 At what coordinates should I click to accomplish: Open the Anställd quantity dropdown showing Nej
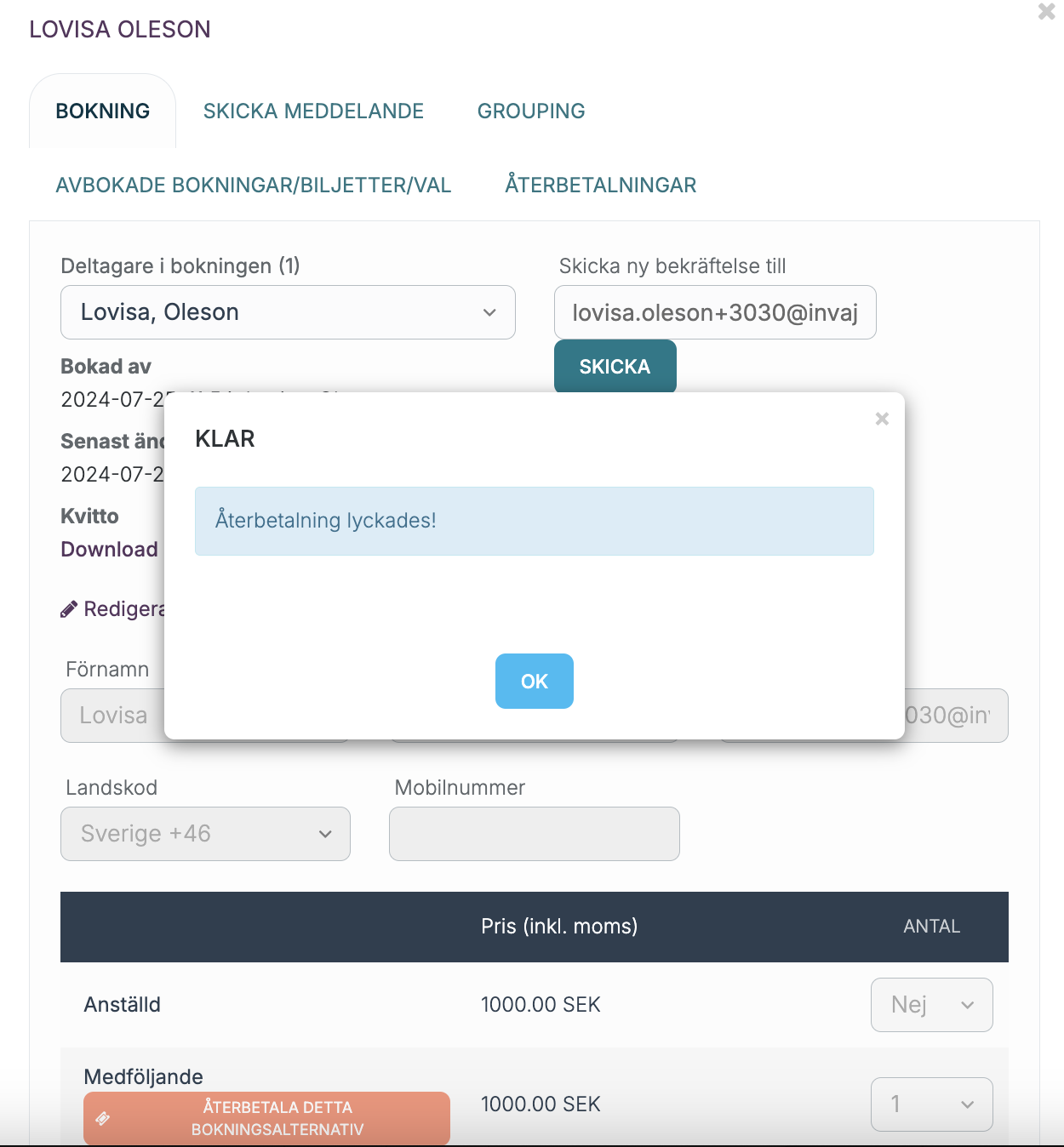932,1005
